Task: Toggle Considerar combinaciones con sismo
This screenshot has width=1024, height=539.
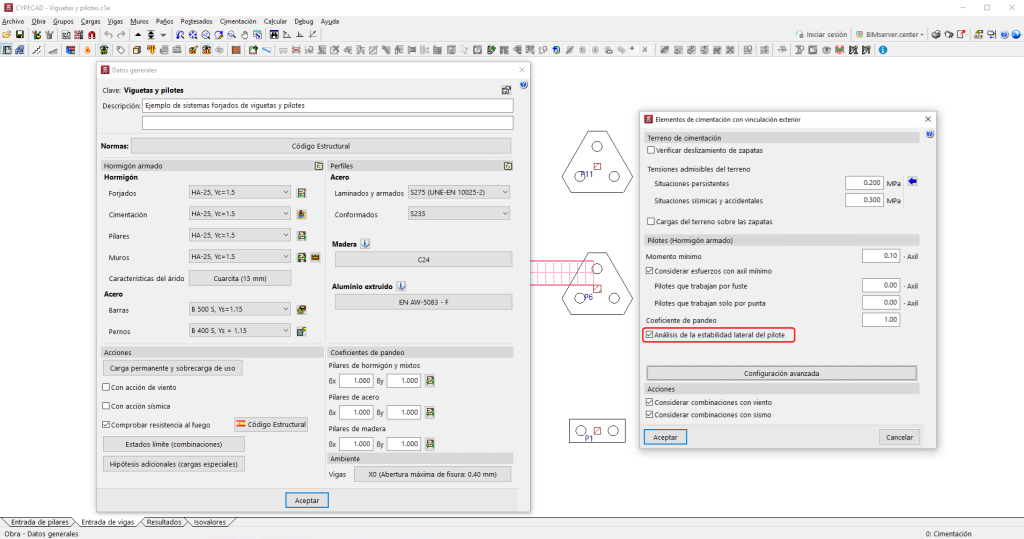Action: click(649, 415)
